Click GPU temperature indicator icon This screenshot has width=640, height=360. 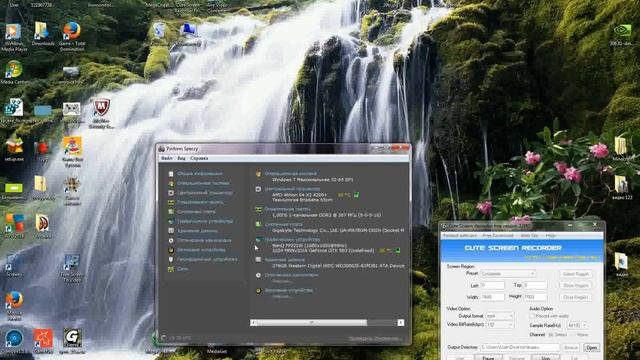pos(398,250)
